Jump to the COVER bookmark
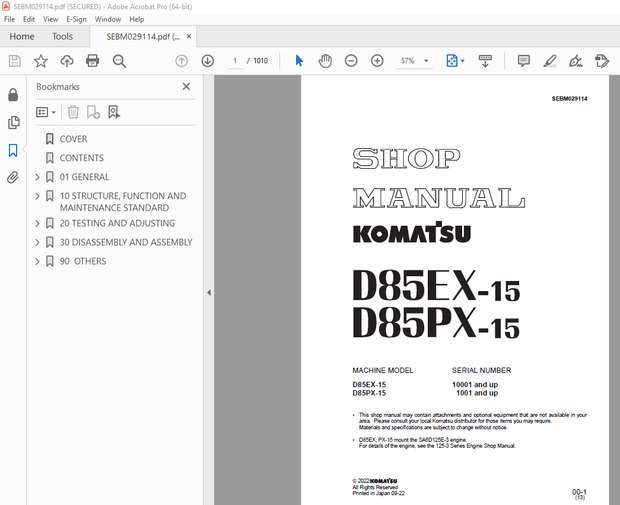Image resolution: width=620 pixels, height=505 pixels. (73, 139)
